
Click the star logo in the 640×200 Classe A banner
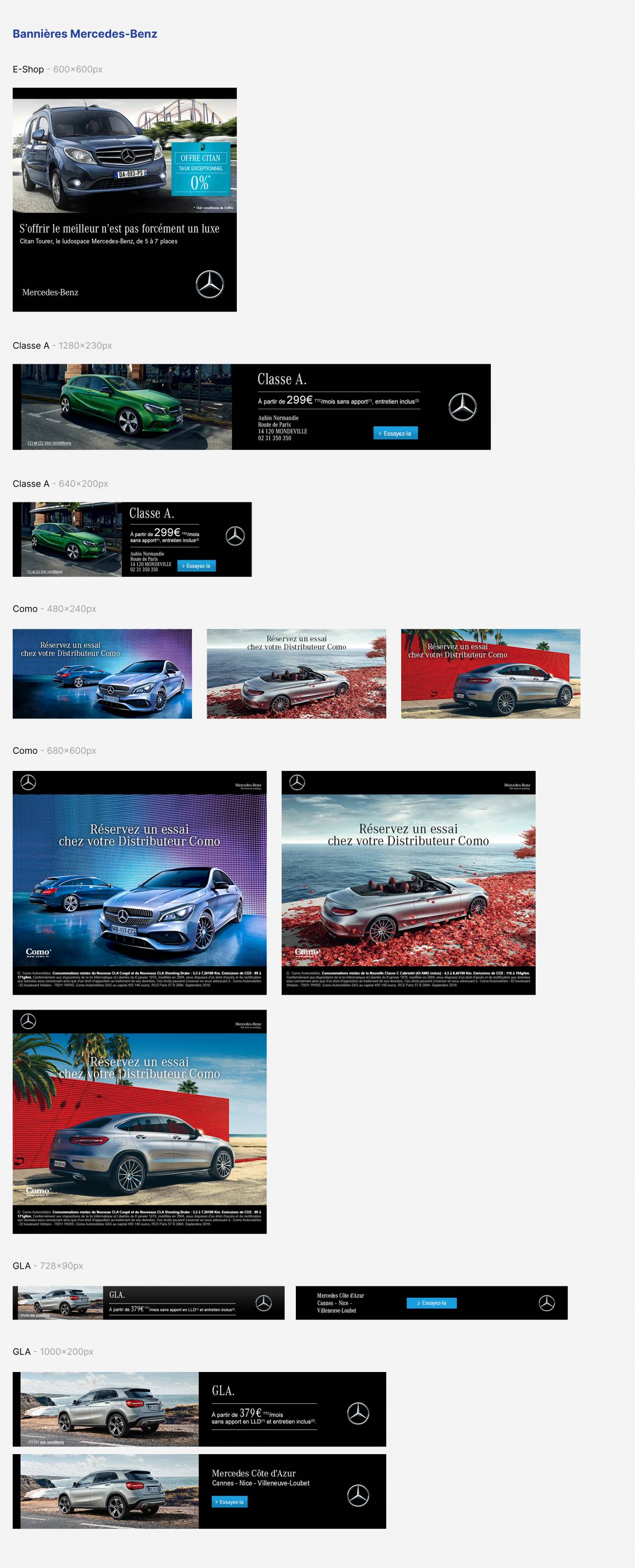(x=235, y=536)
